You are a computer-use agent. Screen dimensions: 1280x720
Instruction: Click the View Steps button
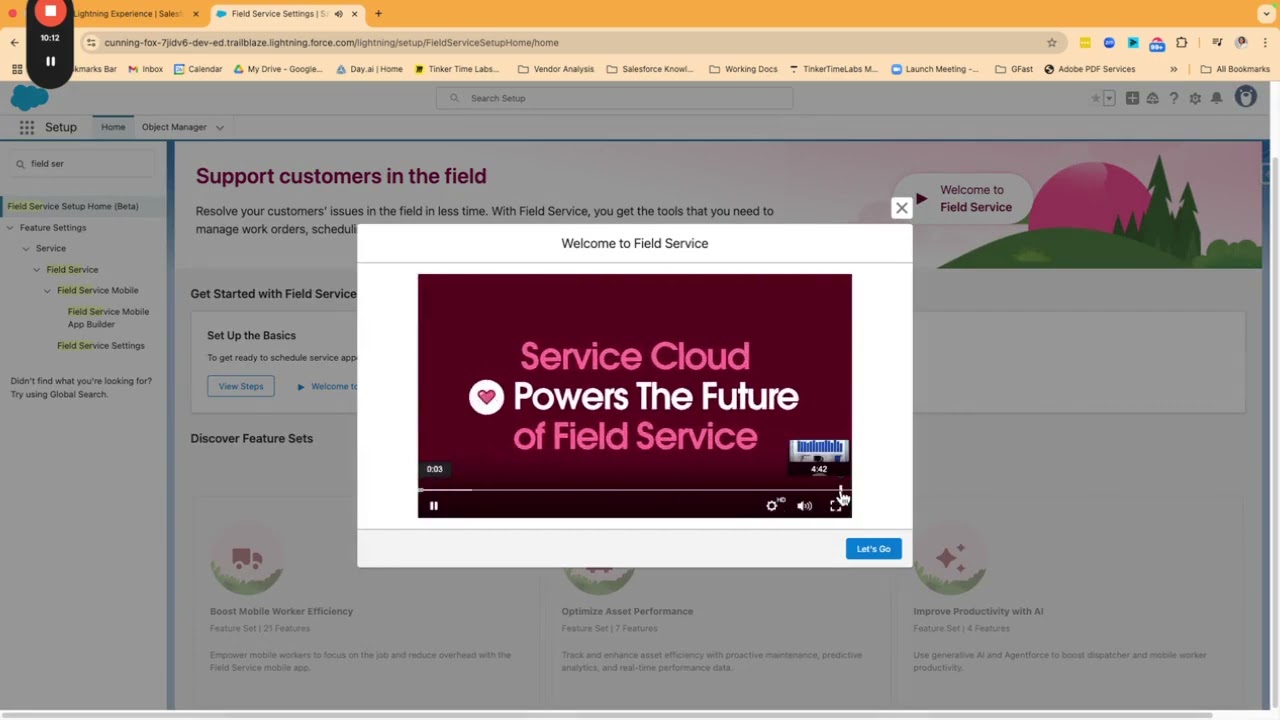pos(240,386)
